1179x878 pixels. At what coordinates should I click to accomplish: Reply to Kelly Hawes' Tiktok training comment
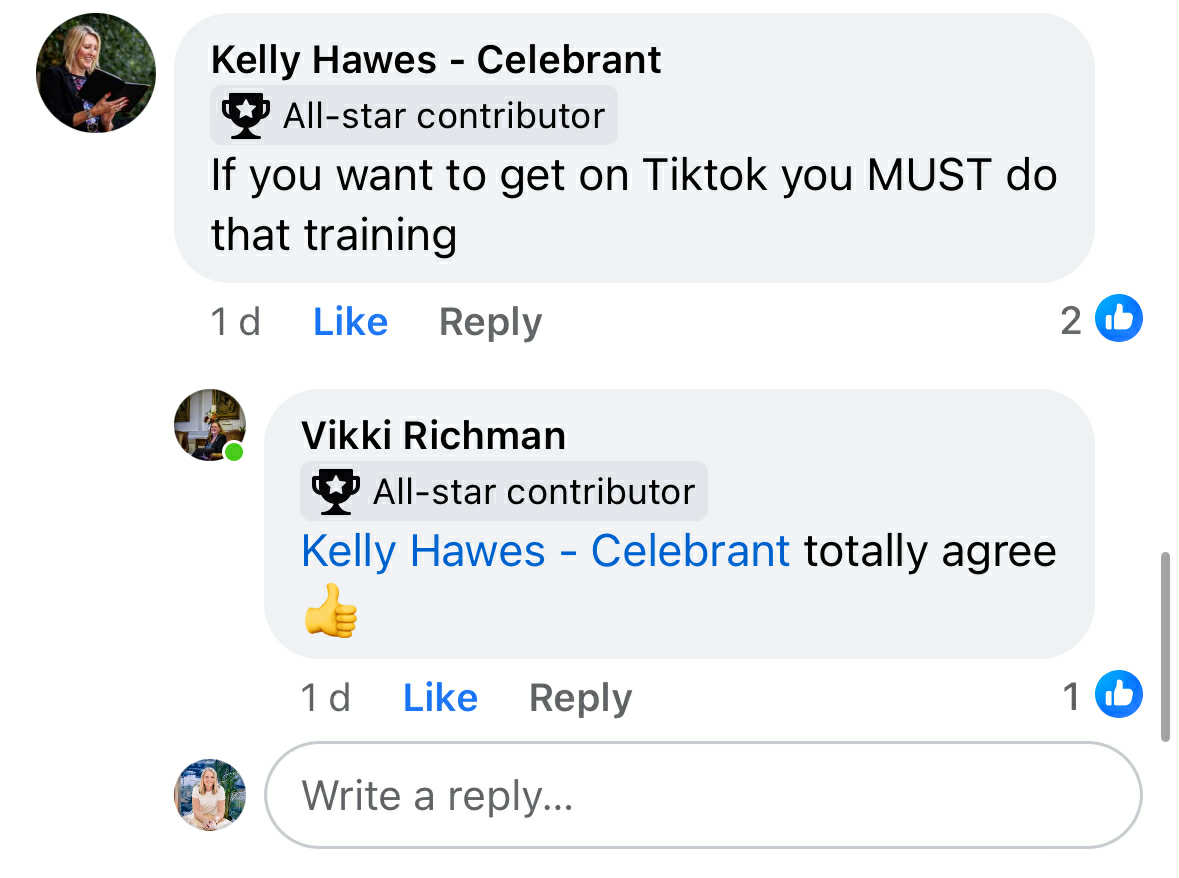click(x=490, y=322)
